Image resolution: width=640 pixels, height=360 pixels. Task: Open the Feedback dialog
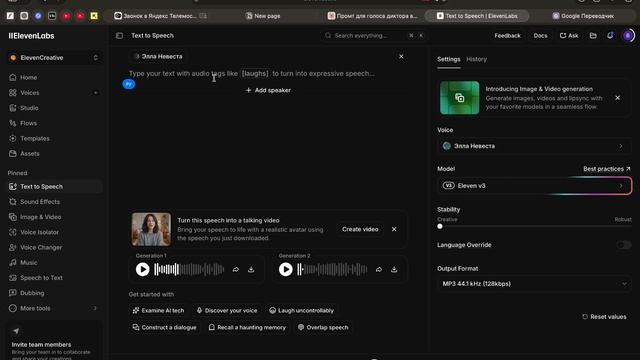[507, 36]
